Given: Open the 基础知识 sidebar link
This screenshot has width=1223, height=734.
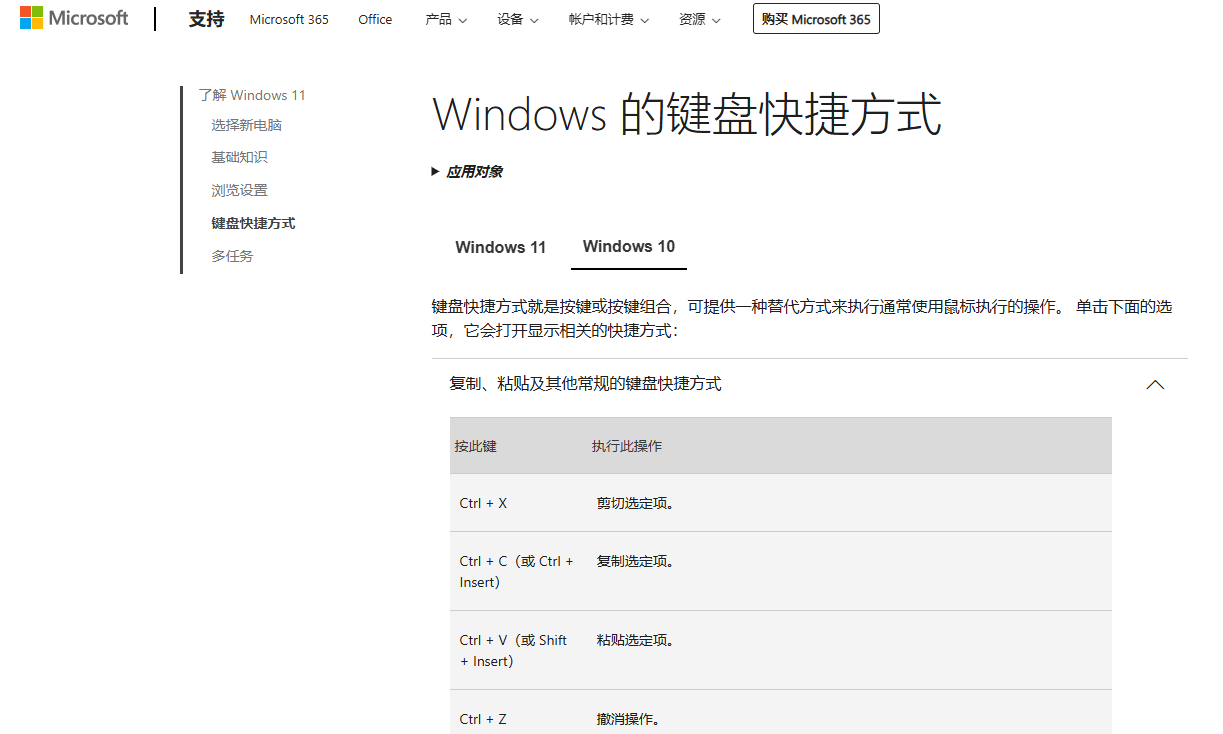Looking at the screenshot, I should [x=240, y=156].
